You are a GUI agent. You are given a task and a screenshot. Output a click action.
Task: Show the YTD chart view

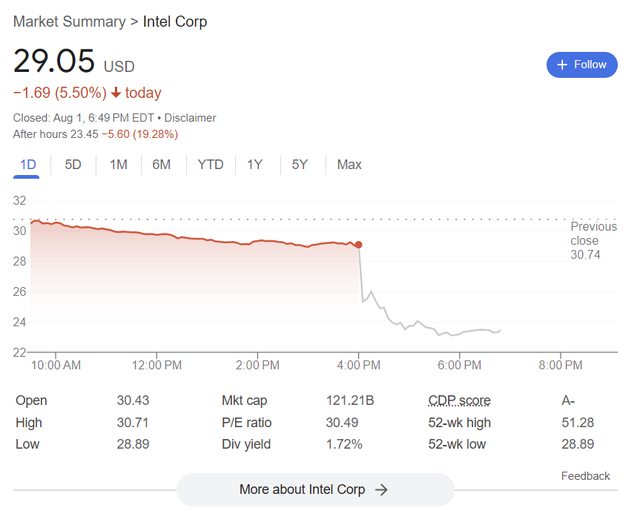(210, 164)
